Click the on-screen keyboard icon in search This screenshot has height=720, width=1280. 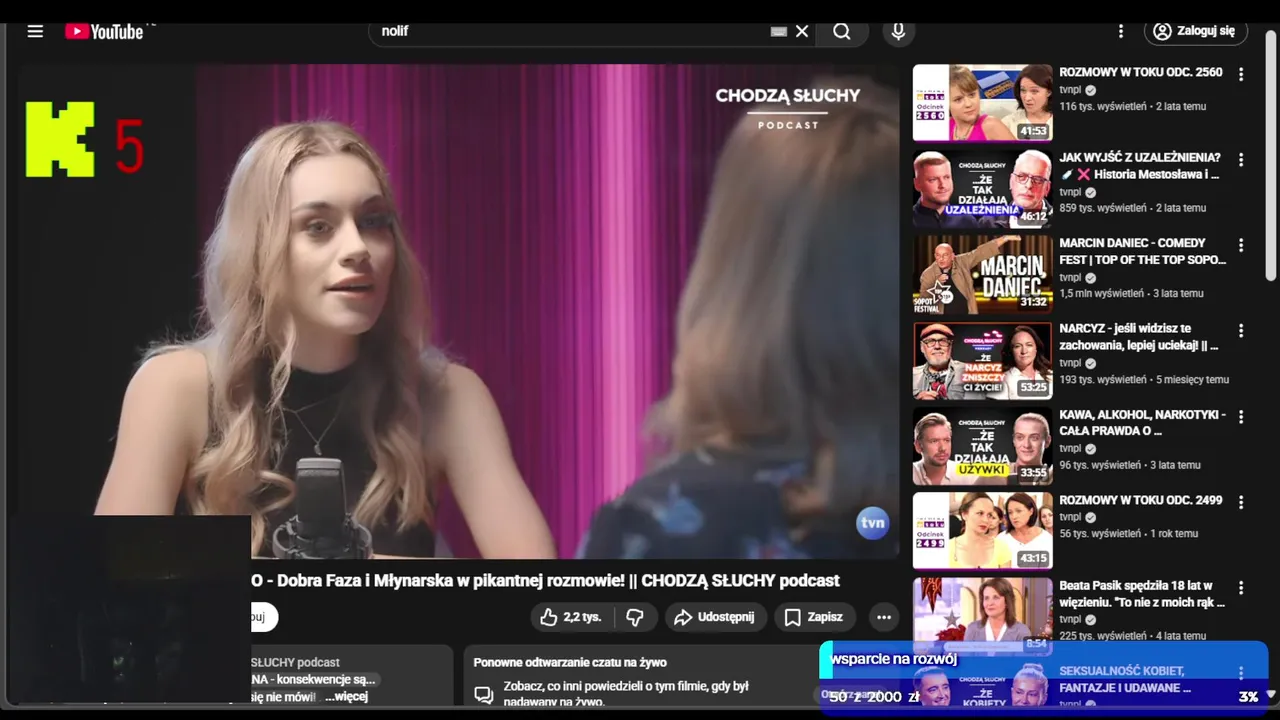[x=779, y=31]
